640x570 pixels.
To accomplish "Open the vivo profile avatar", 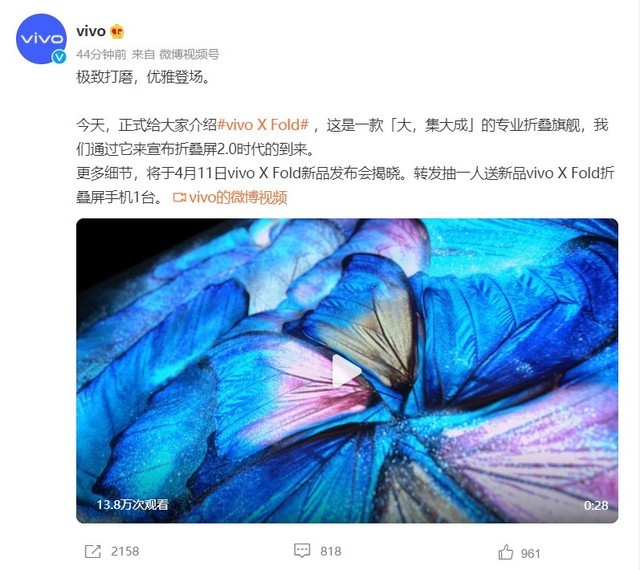I will (x=41, y=39).
